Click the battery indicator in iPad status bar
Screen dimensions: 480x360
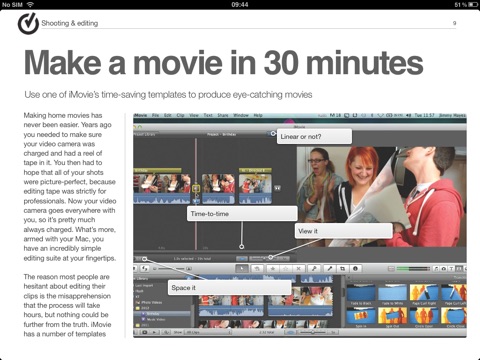point(473,5)
